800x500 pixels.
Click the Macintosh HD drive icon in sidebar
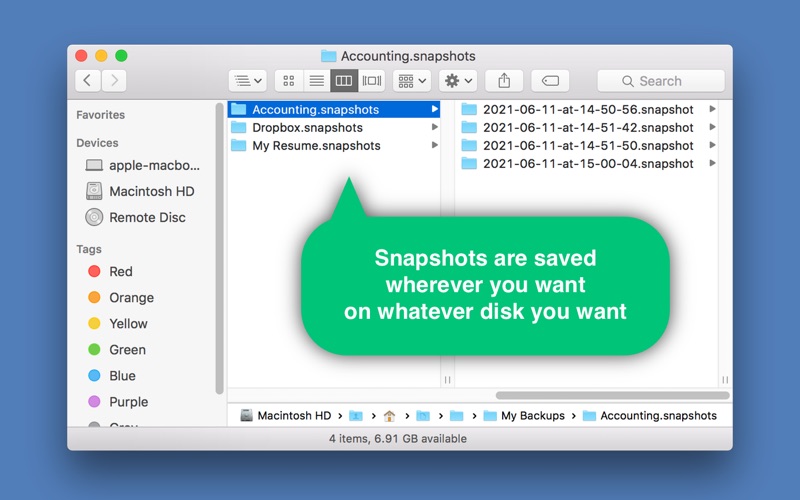(94, 191)
